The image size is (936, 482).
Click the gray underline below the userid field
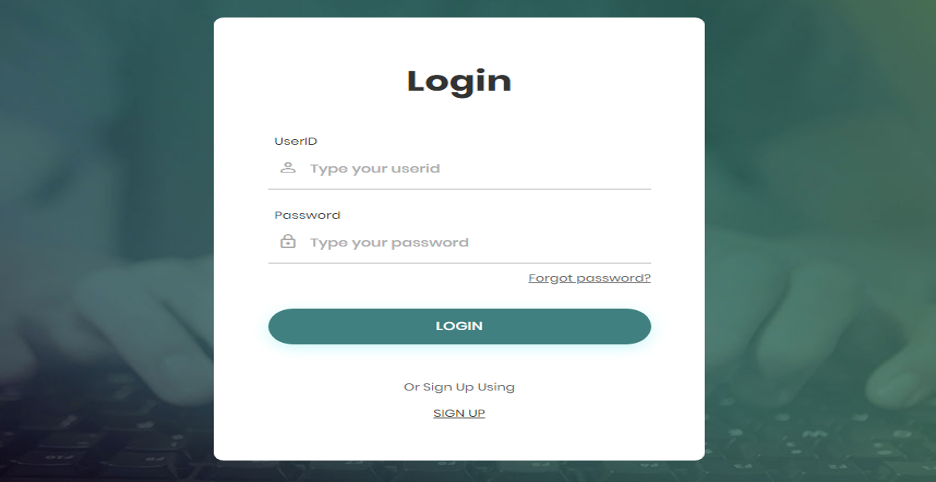[x=459, y=189]
